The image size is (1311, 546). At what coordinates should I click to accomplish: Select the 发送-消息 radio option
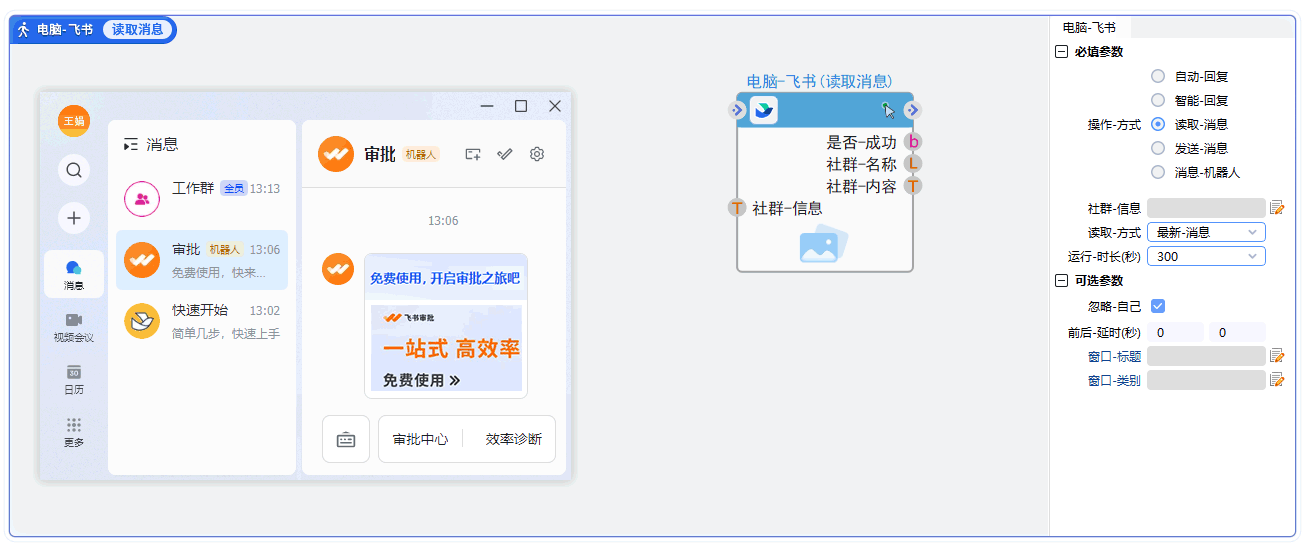click(x=1158, y=148)
